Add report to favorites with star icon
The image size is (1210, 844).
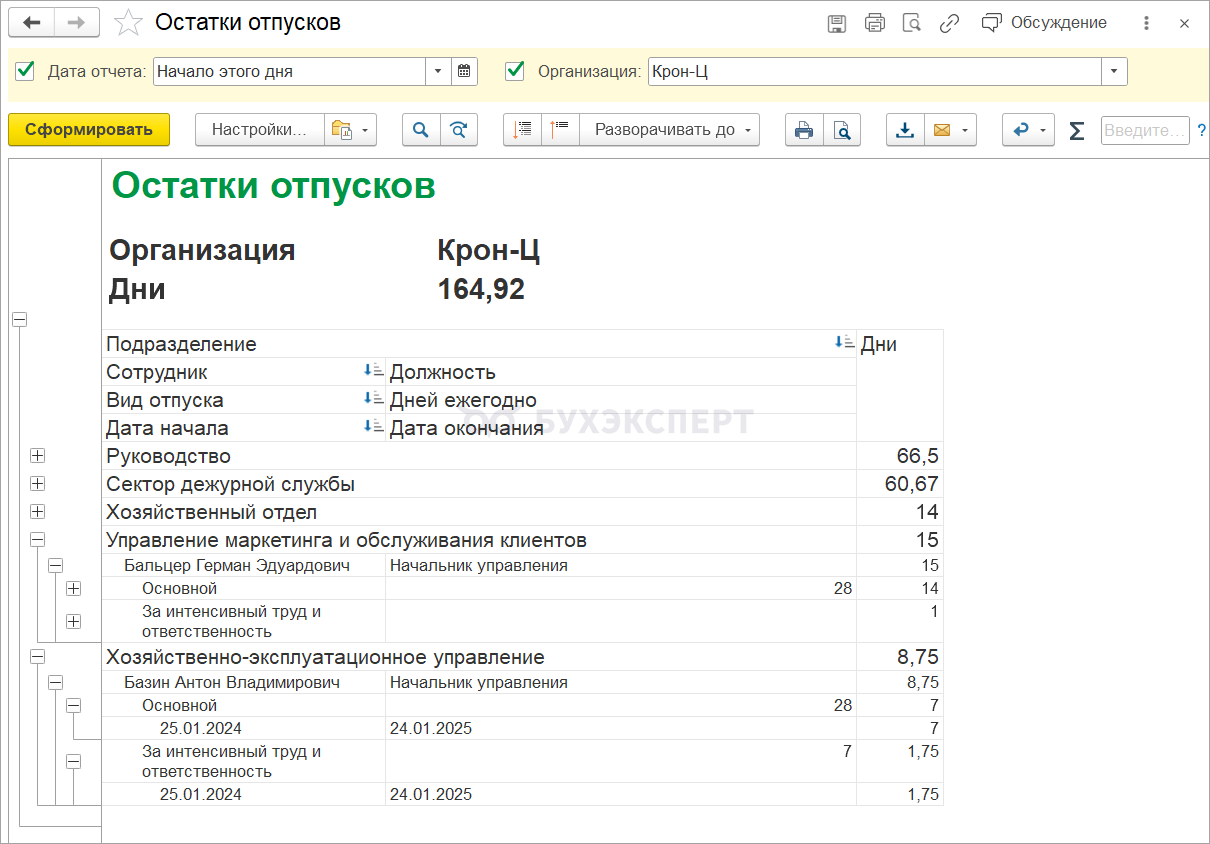click(x=128, y=23)
